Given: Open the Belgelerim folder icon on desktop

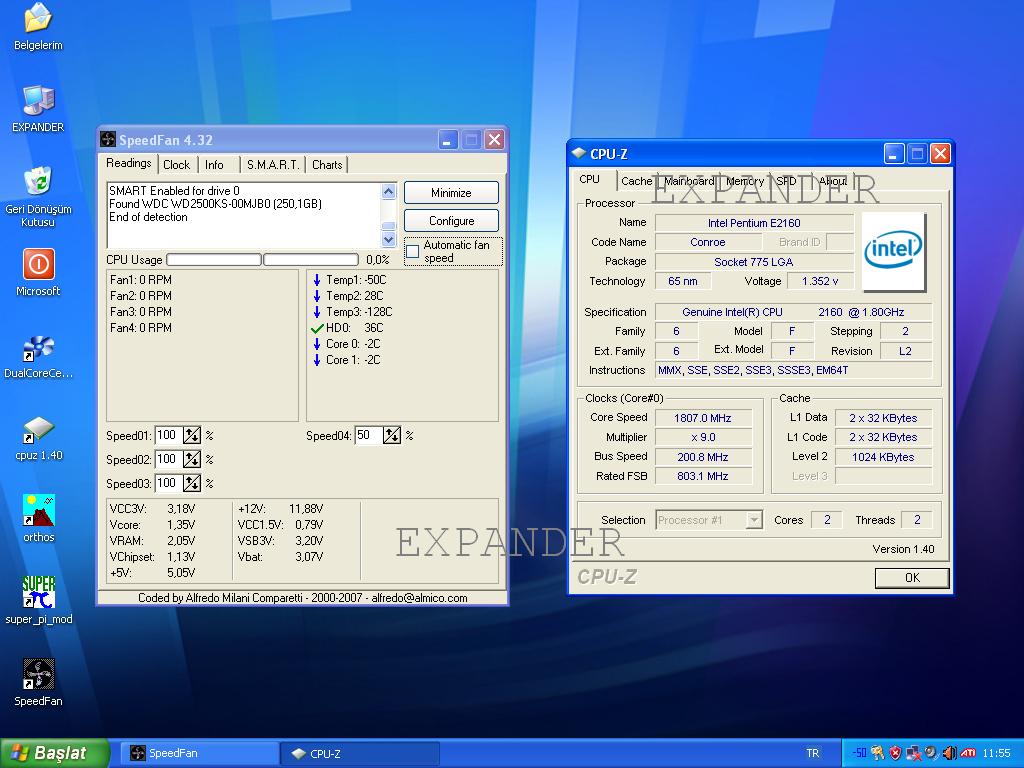Looking at the screenshot, I should coord(38,18).
